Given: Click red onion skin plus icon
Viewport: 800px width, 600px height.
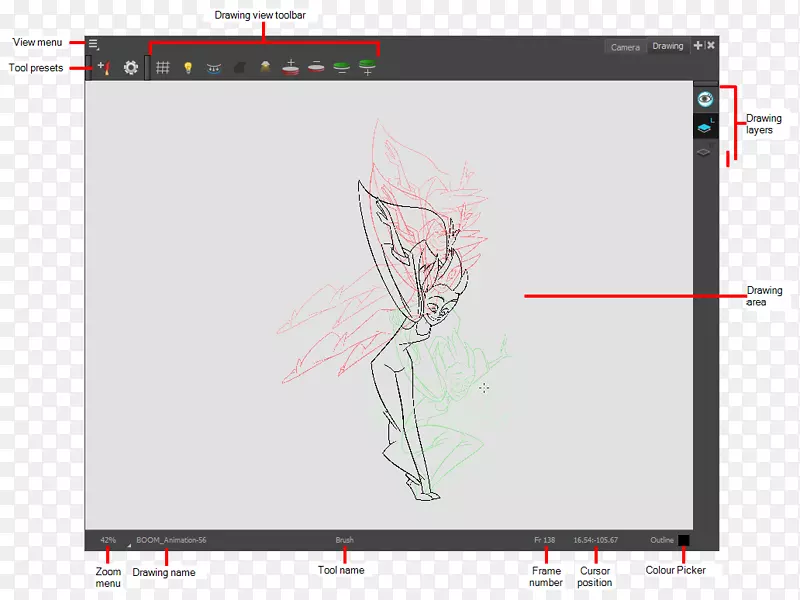Looking at the screenshot, I should click(291, 68).
